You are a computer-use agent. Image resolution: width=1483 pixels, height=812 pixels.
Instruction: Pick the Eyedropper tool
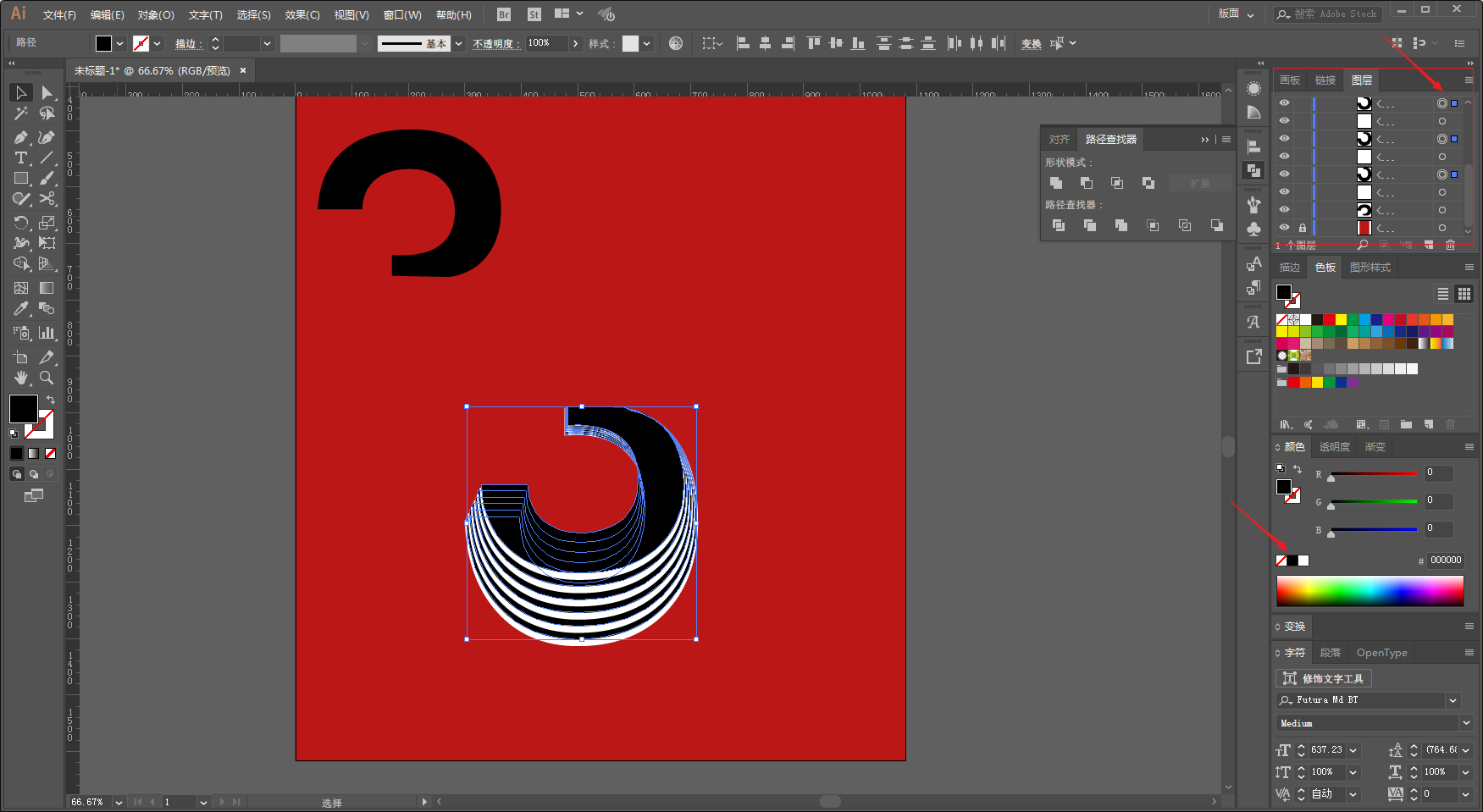(21, 308)
